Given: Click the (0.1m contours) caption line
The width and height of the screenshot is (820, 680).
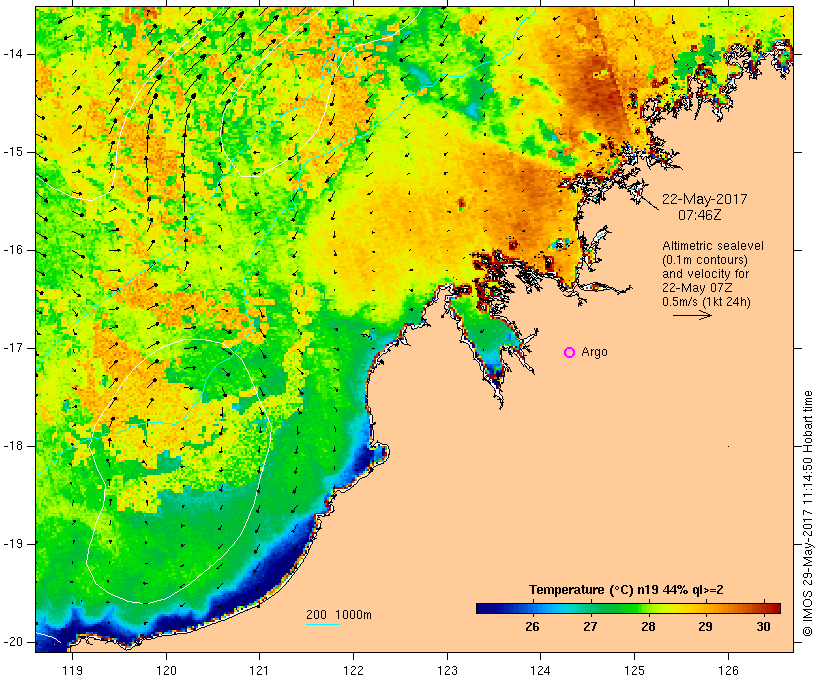Looking at the screenshot, I should coord(705,260).
